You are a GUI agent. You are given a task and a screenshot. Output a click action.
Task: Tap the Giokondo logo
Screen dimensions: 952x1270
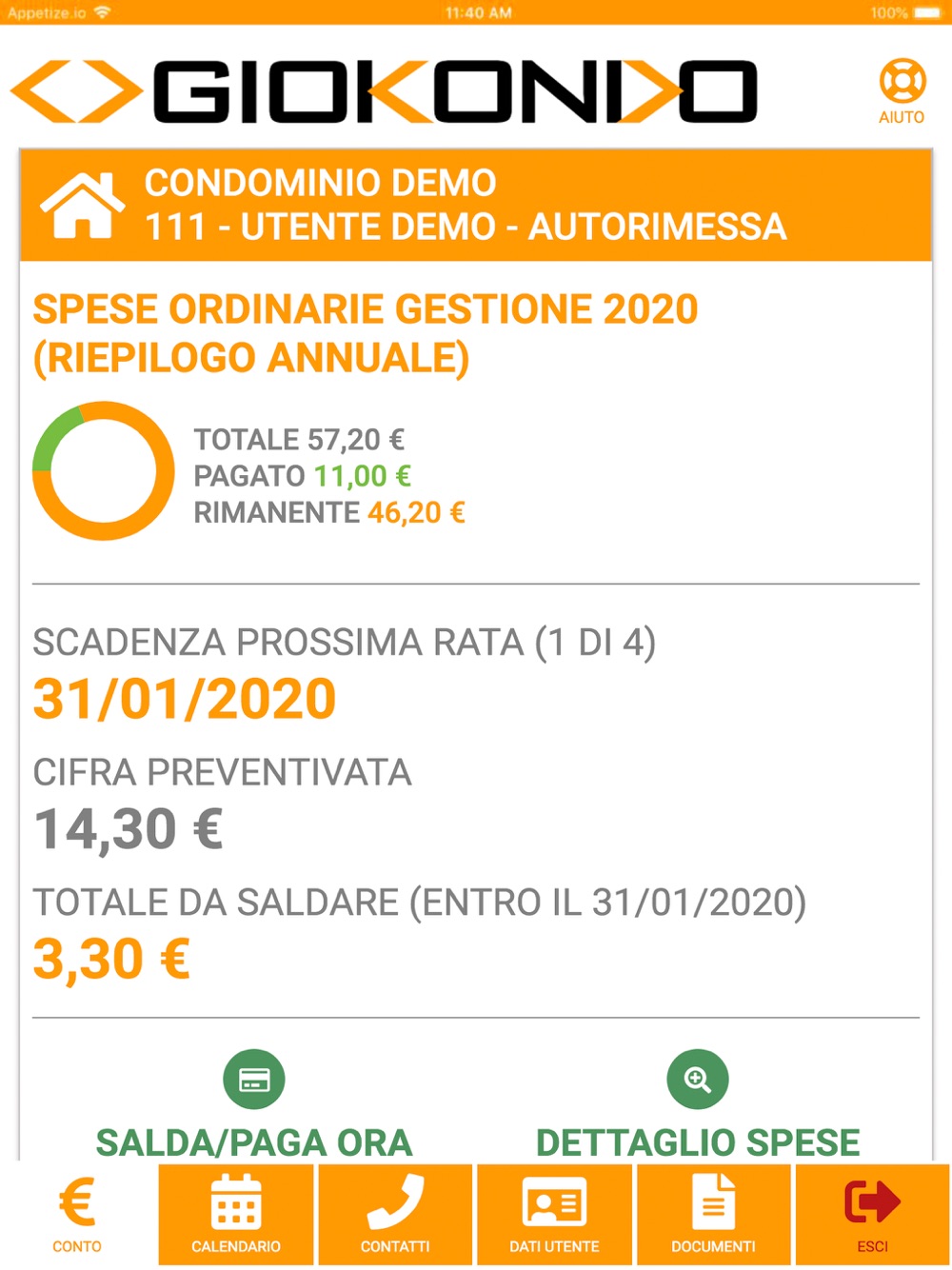385,92
